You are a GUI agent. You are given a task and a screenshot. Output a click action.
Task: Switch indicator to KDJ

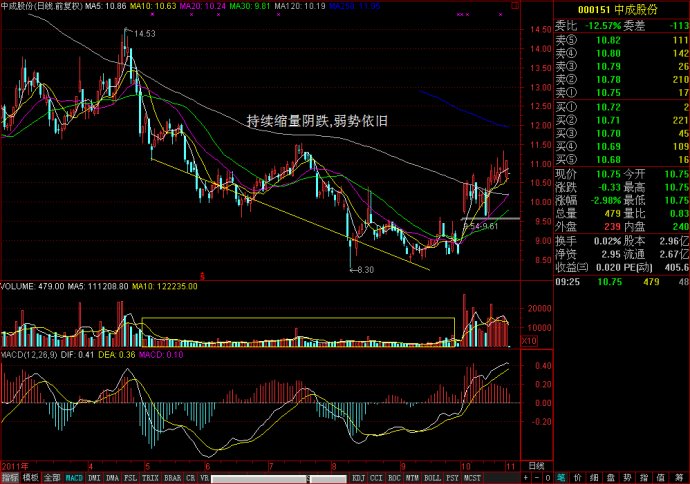(x=359, y=478)
